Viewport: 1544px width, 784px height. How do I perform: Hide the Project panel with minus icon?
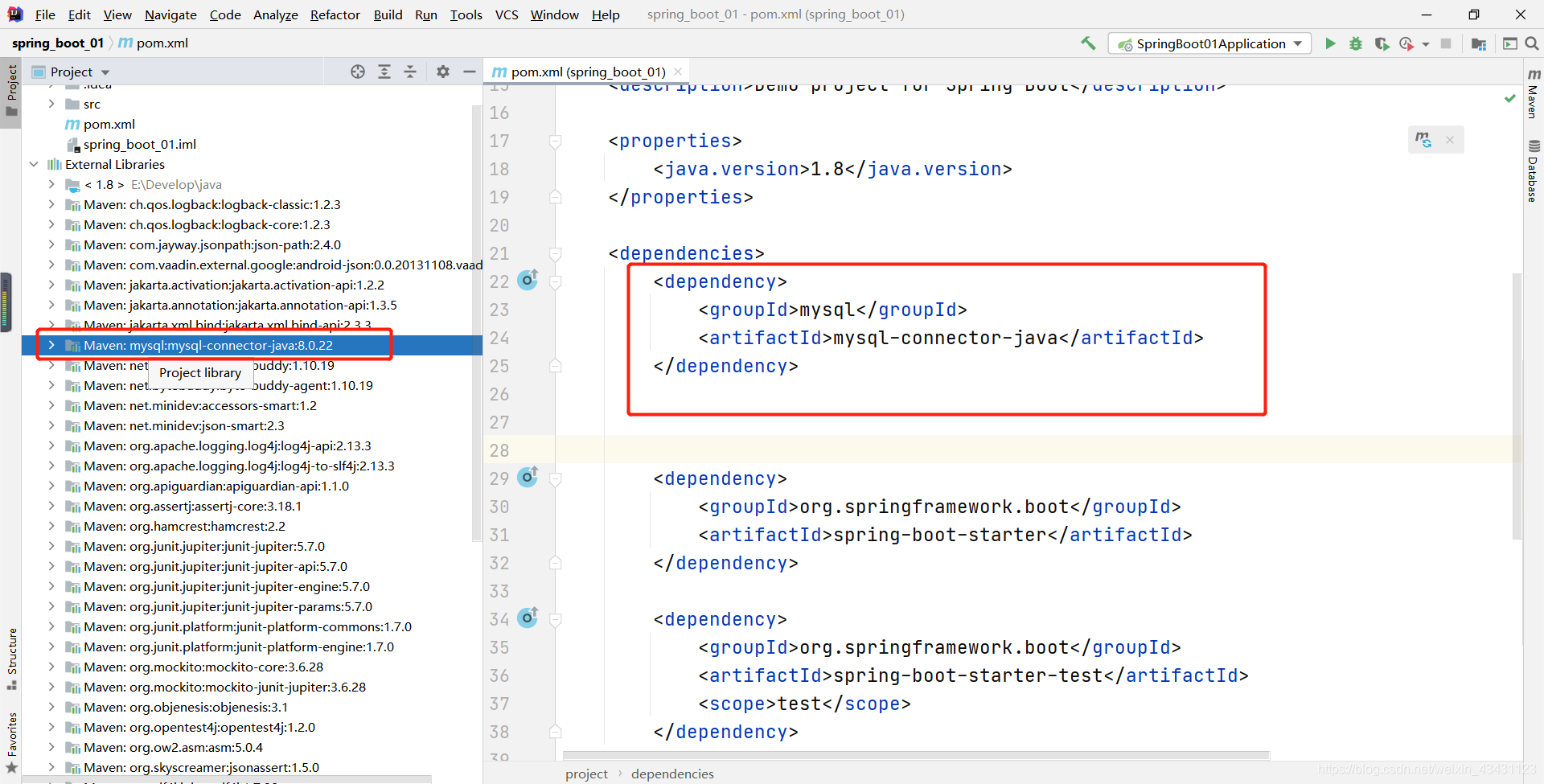coord(470,72)
